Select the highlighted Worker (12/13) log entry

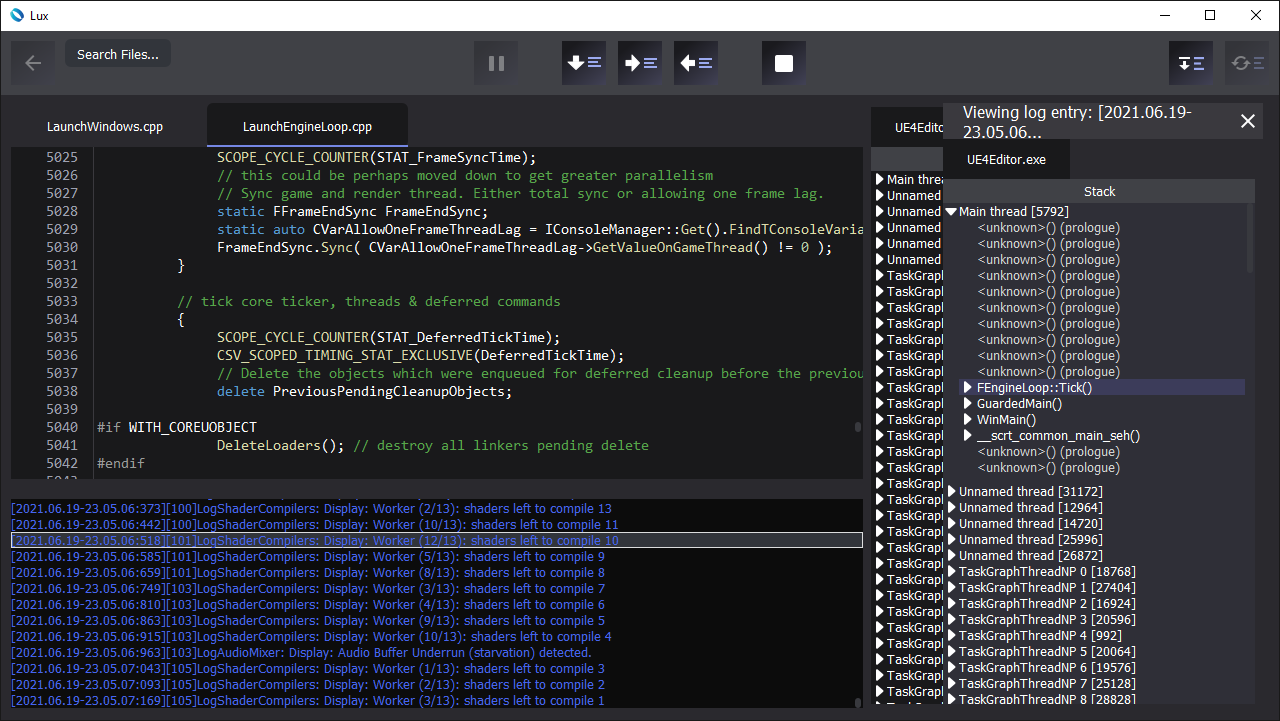[437, 540]
